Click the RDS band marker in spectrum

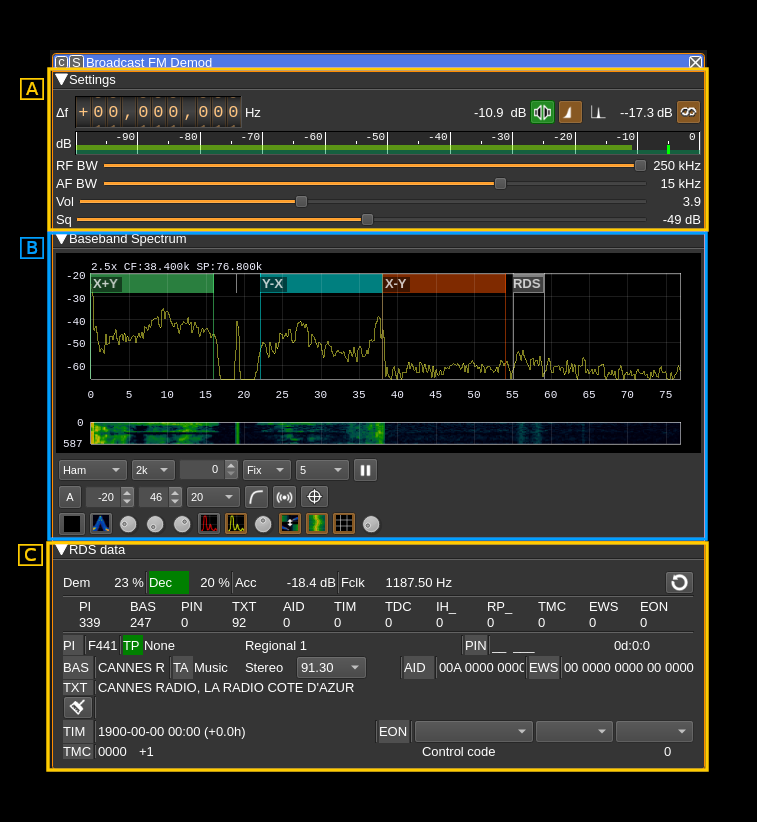pyautogui.click(x=527, y=284)
